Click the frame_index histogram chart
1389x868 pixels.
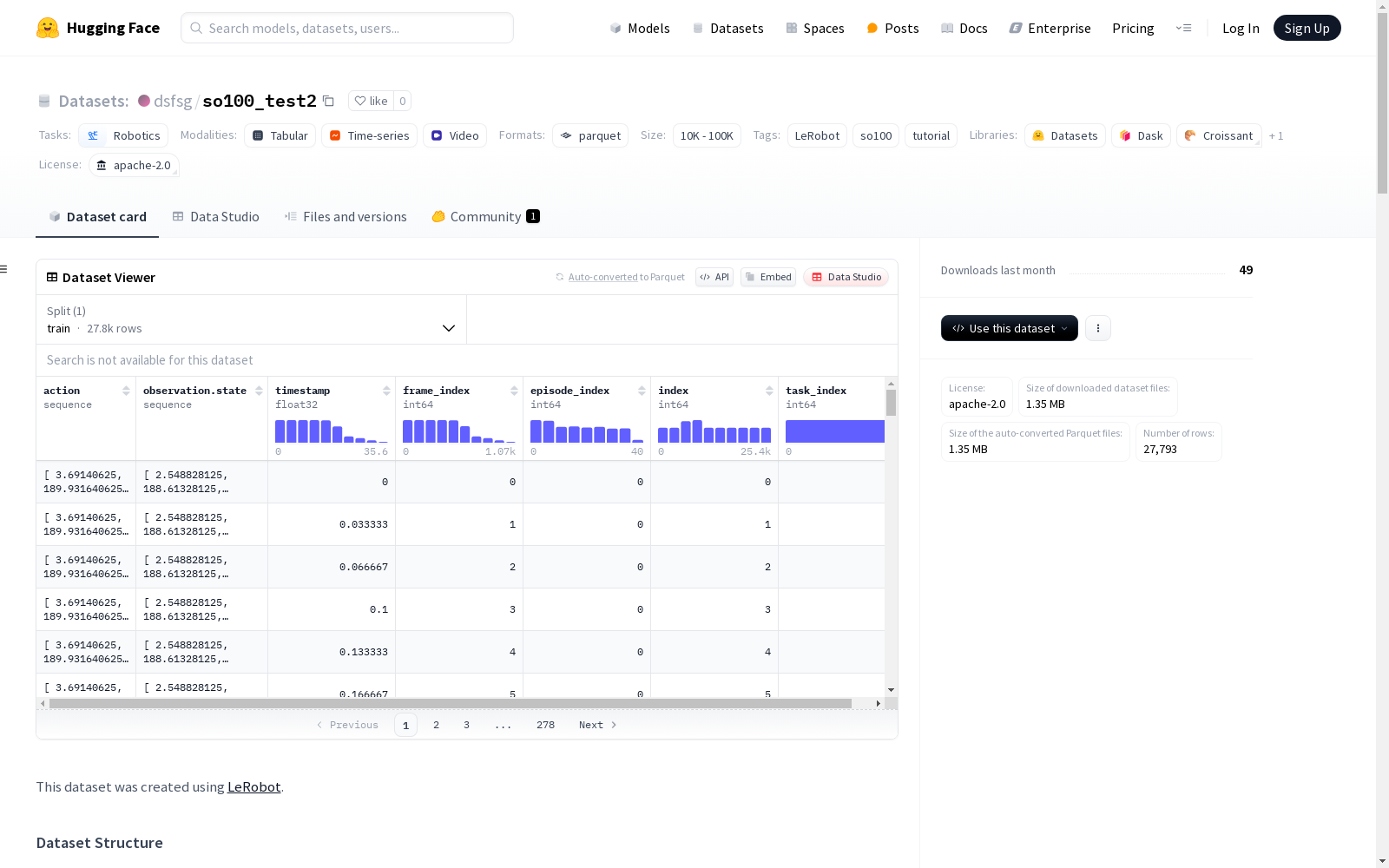coord(459,431)
